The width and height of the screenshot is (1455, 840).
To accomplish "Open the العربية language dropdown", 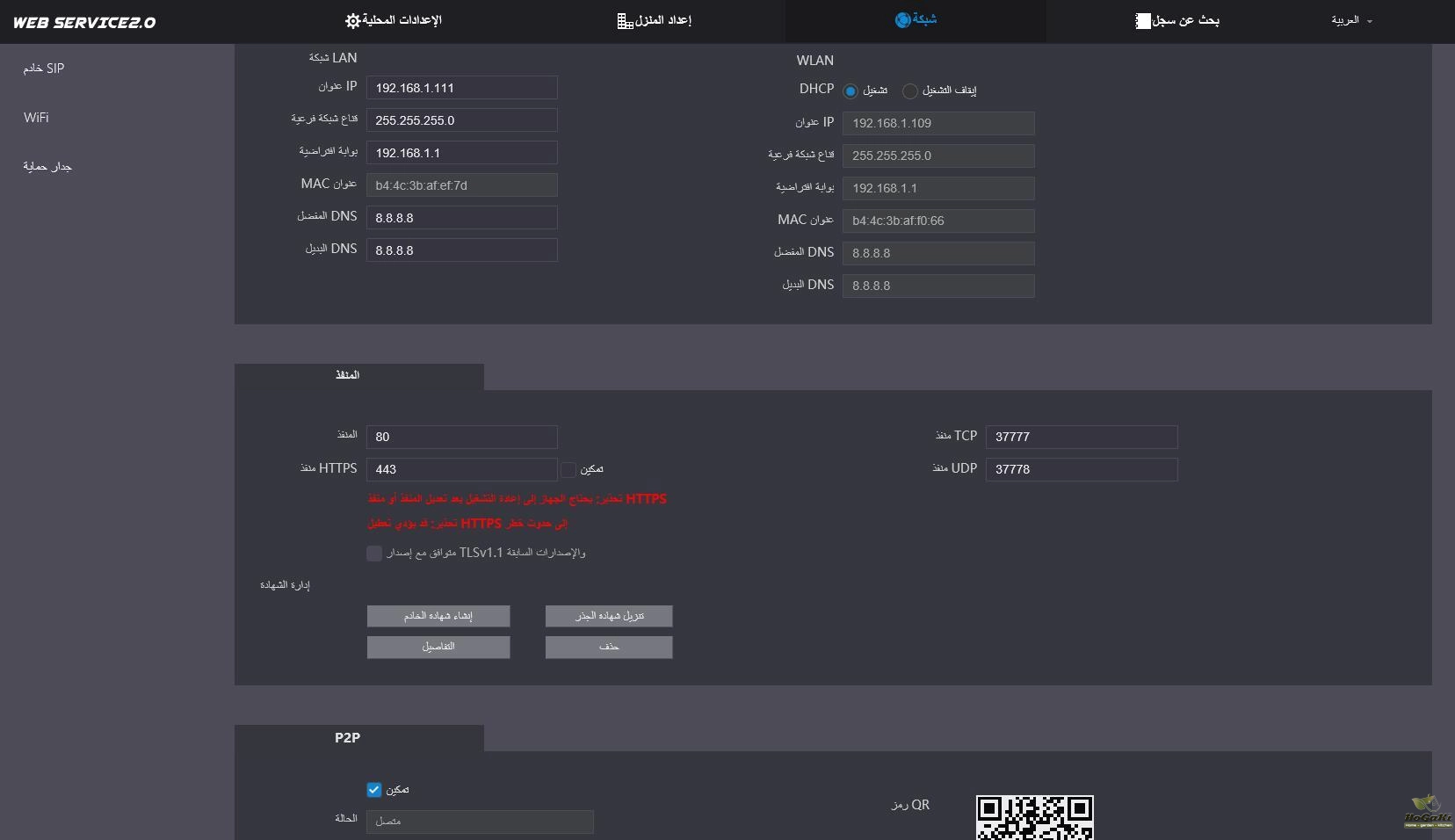I will [x=1350, y=20].
